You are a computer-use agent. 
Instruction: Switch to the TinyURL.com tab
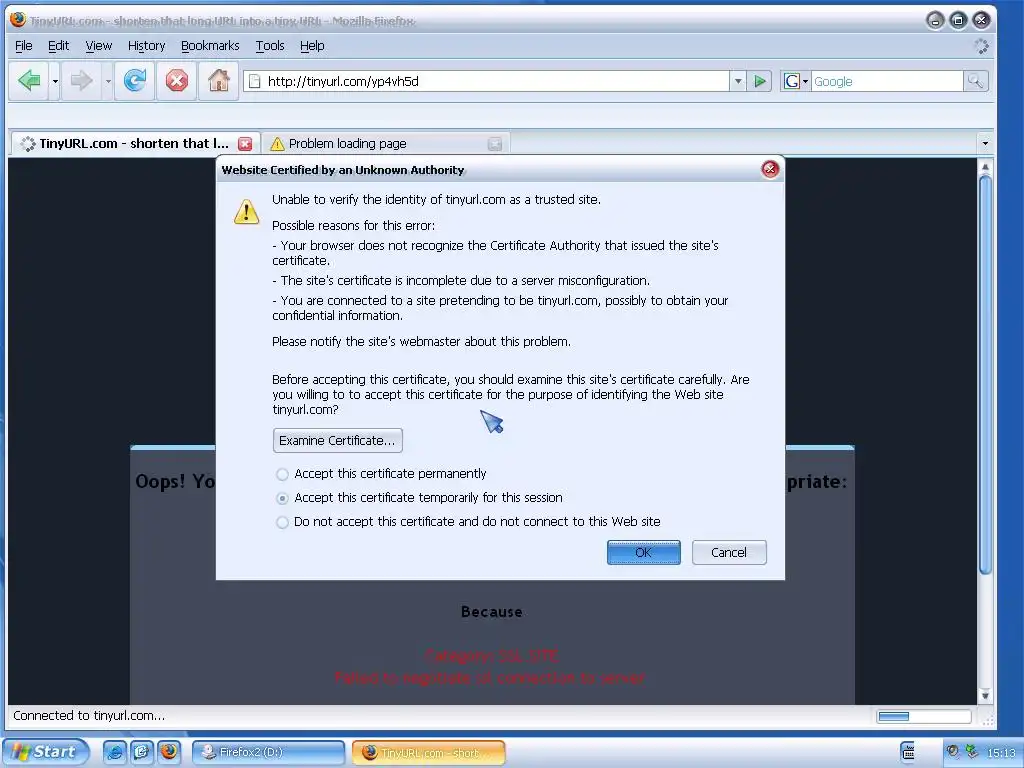134,144
